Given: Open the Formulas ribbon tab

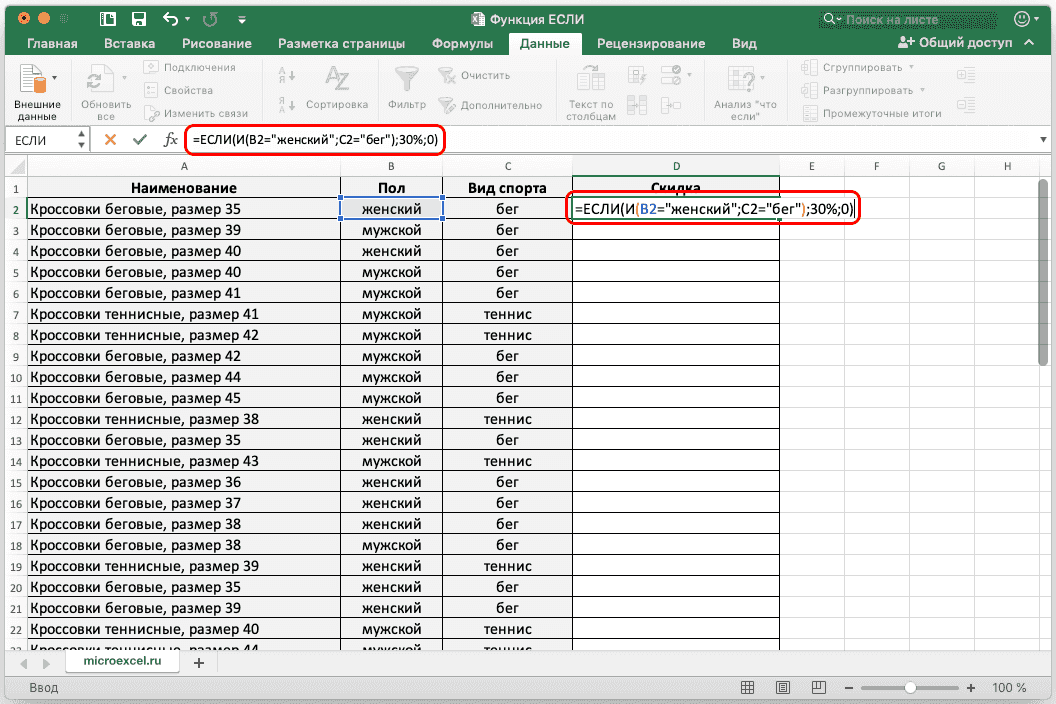Looking at the screenshot, I should [462, 44].
